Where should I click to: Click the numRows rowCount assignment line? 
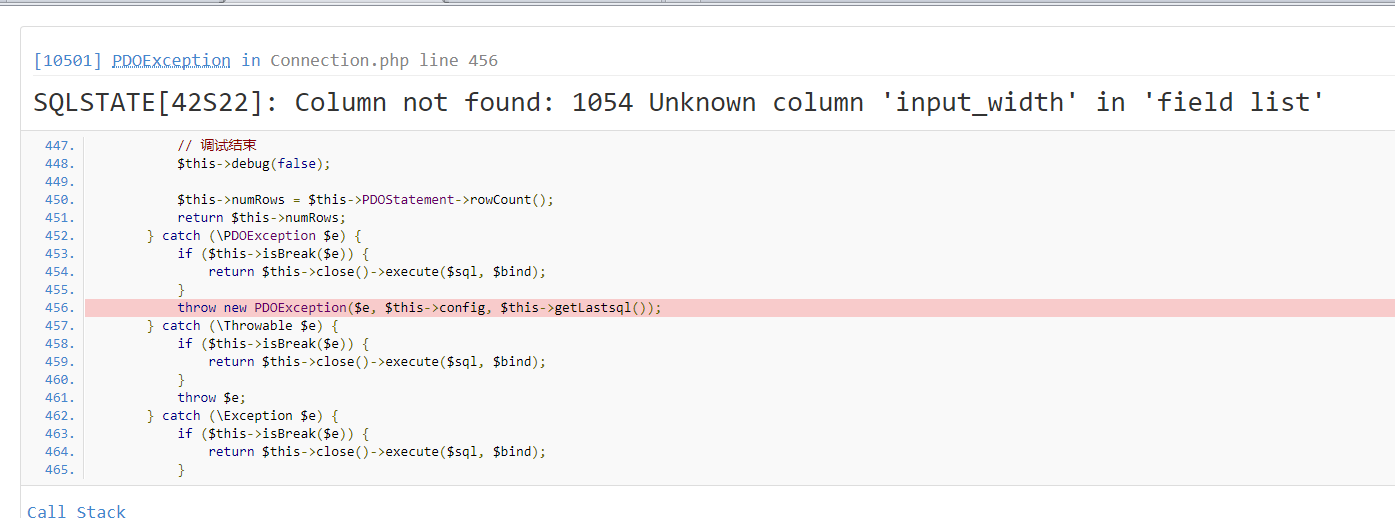[365, 200]
